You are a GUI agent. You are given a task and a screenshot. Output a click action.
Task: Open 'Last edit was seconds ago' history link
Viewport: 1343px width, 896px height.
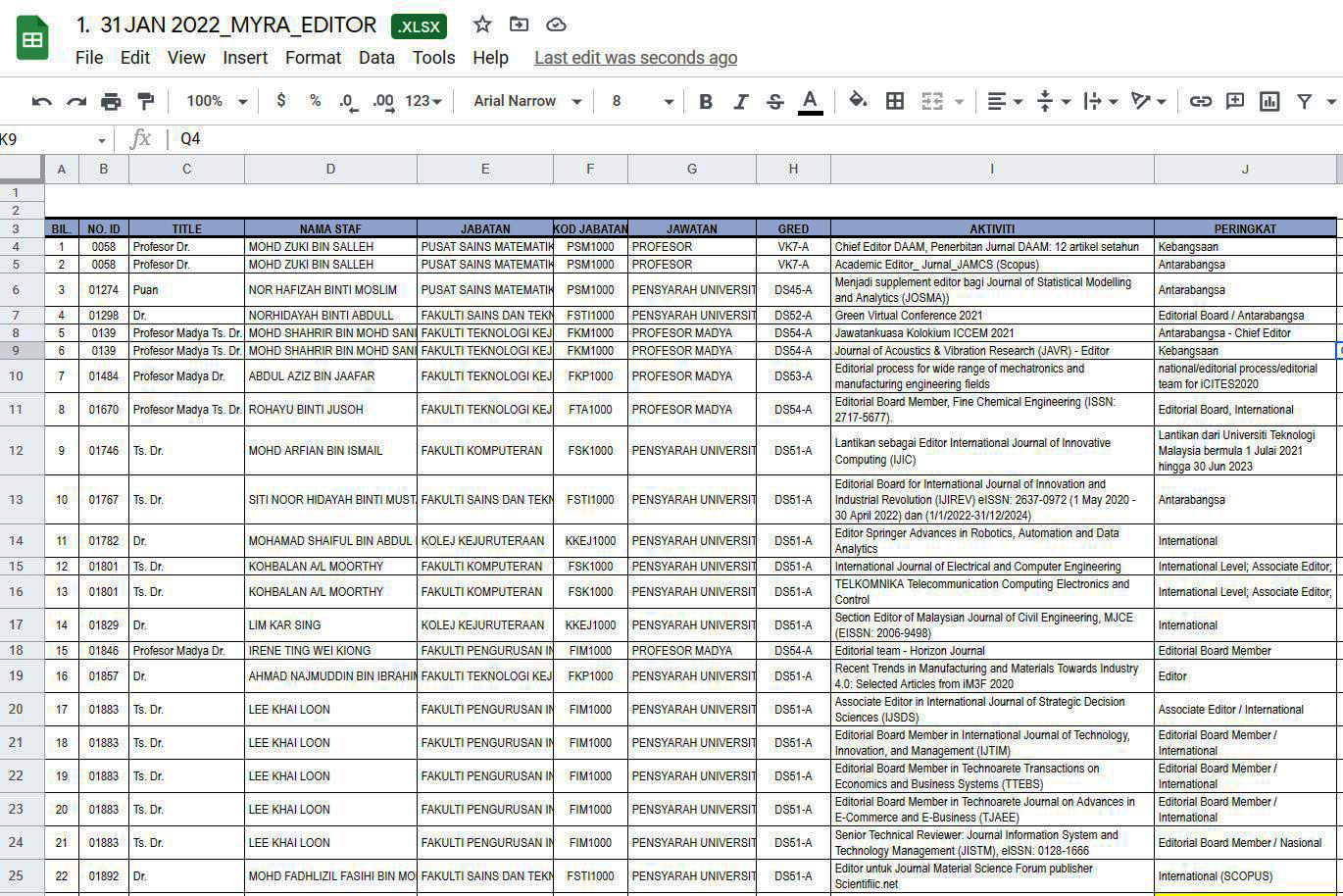pos(635,58)
